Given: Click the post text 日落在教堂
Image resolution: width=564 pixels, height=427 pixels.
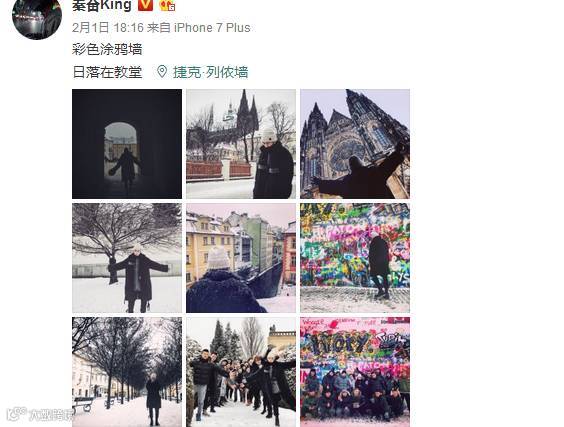Looking at the screenshot, I should [107, 72].
